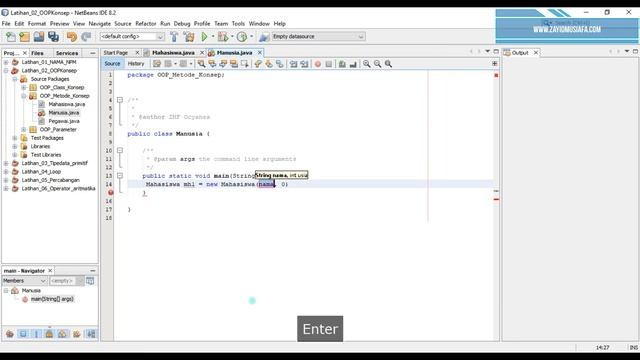Open the Tools menu

[238, 24]
